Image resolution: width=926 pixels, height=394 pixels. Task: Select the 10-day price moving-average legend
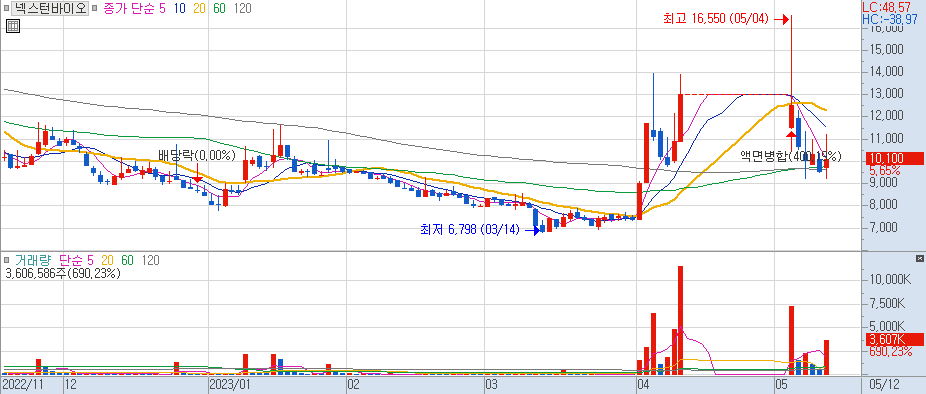click(180, 9)
